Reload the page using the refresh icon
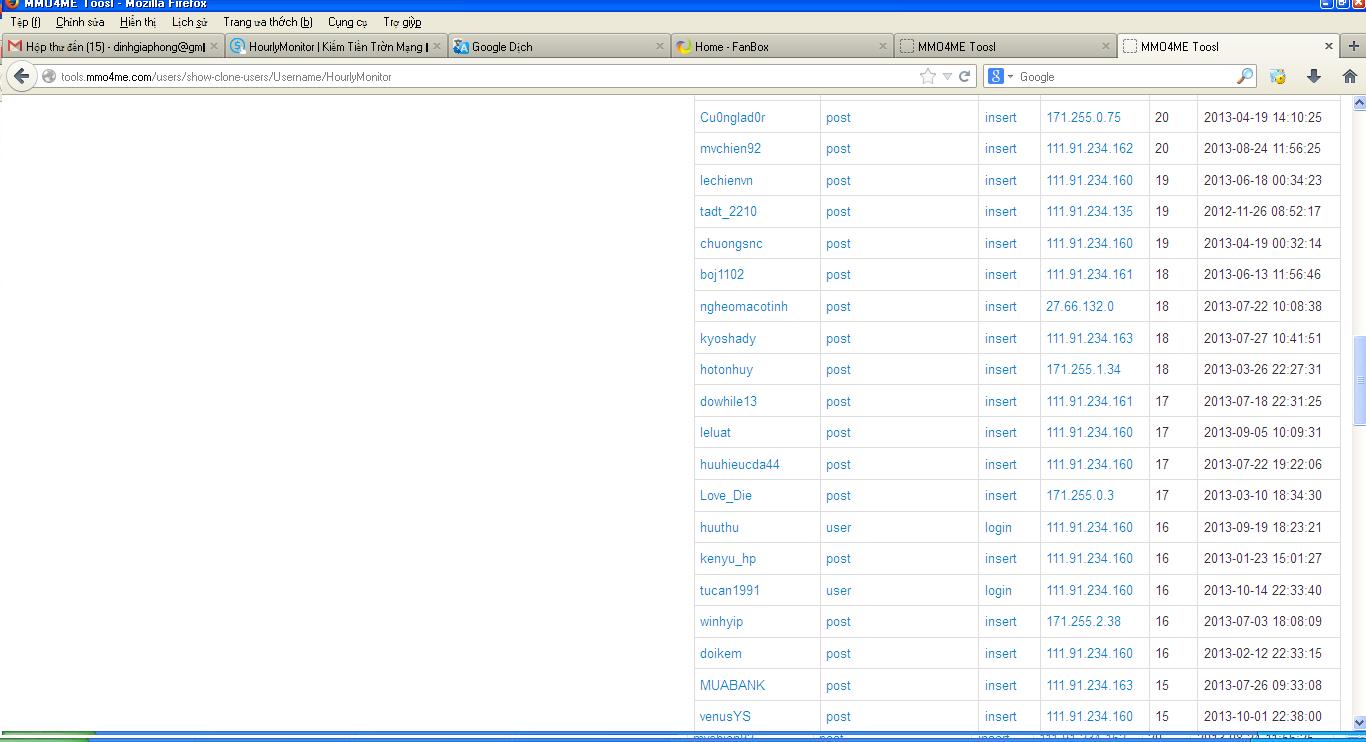The image size is (1366, 742). (x=965, y=76)
